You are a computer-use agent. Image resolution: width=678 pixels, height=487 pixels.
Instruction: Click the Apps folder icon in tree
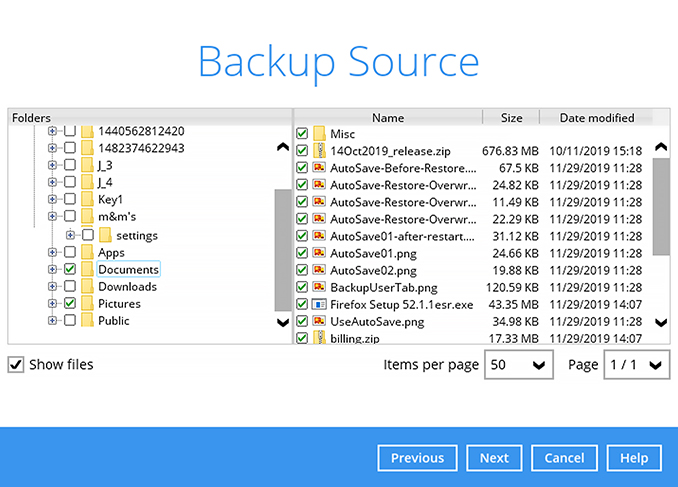(x=87, y=252)
